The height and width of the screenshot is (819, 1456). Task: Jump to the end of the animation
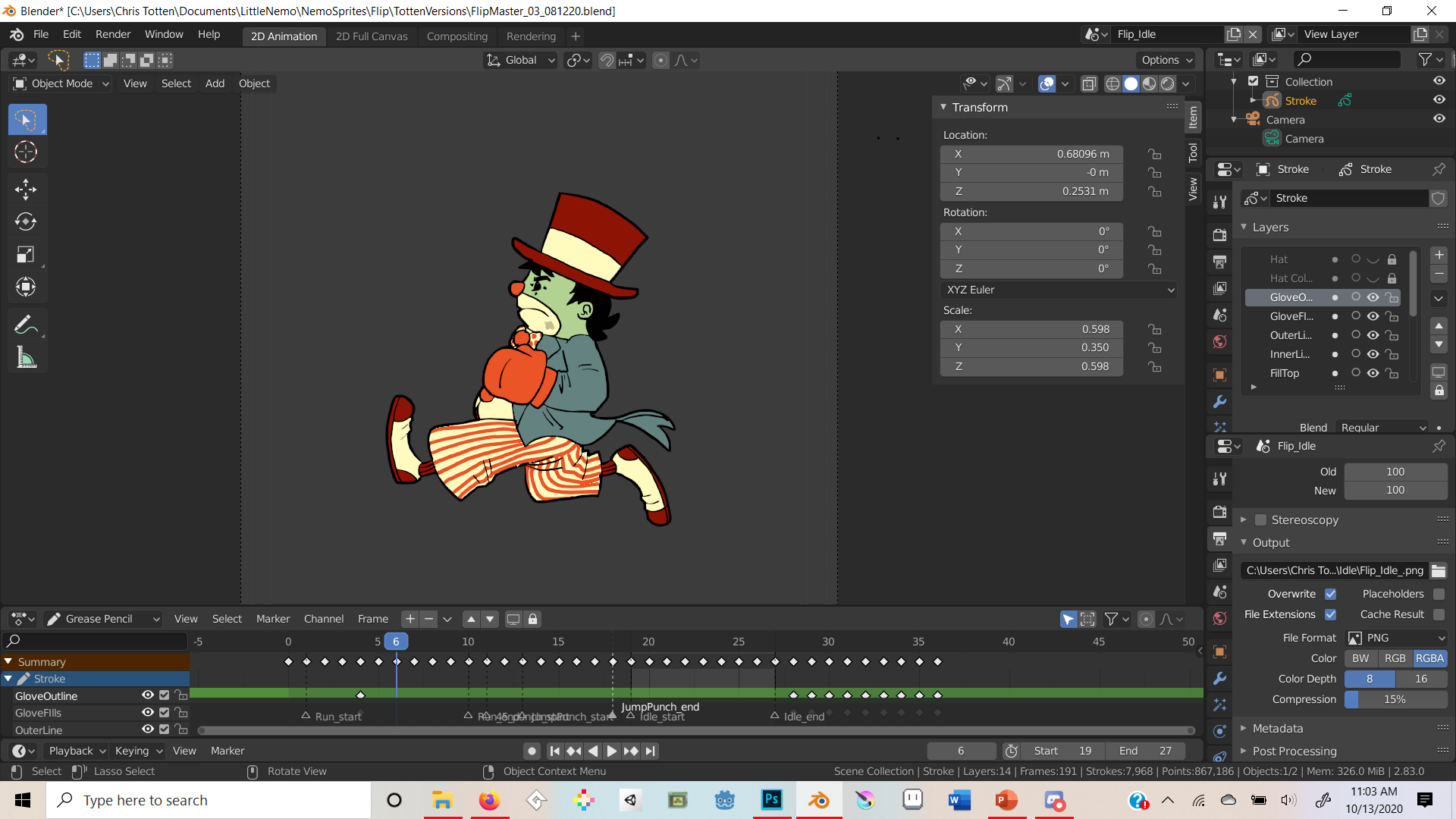pos(651,751)
